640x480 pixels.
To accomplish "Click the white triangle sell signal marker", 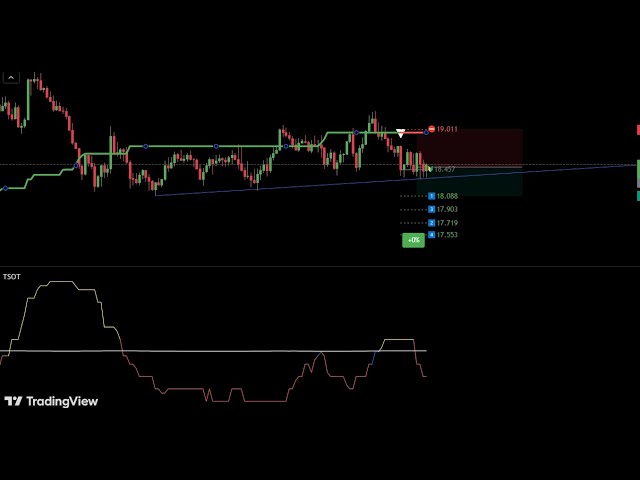I will (400, 133).
